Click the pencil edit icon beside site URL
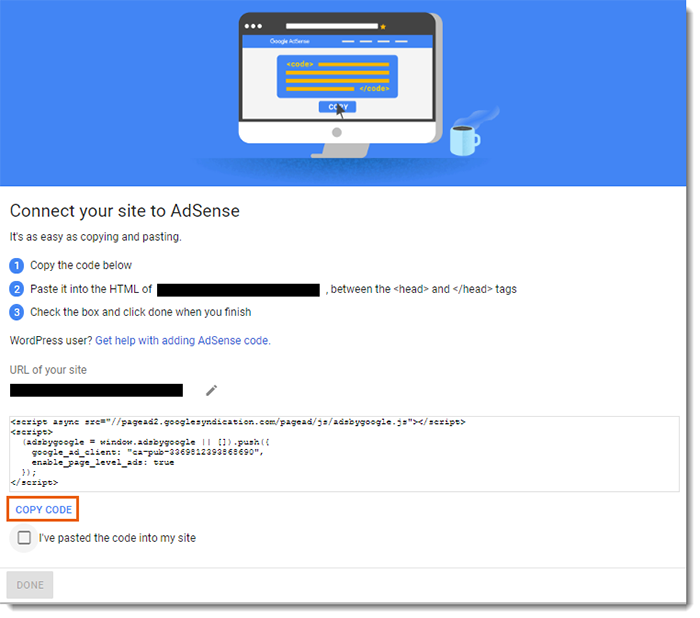 211,390
